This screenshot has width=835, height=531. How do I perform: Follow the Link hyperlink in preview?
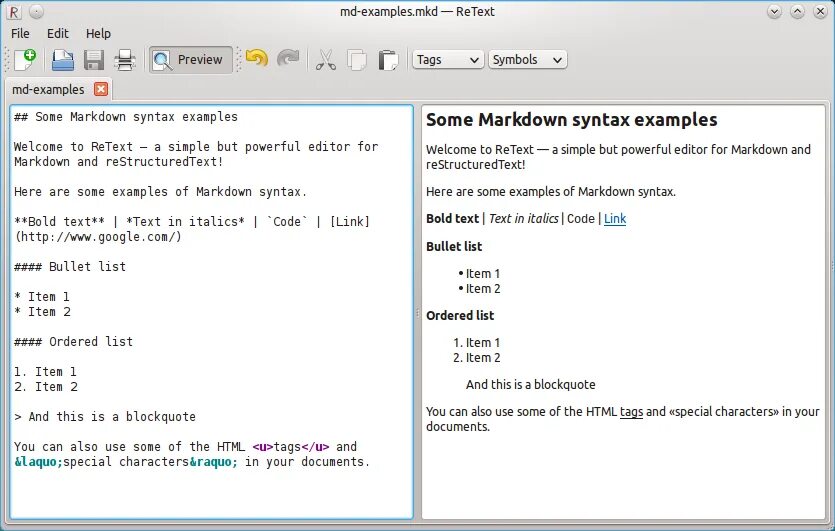click(x=615, y=218)
